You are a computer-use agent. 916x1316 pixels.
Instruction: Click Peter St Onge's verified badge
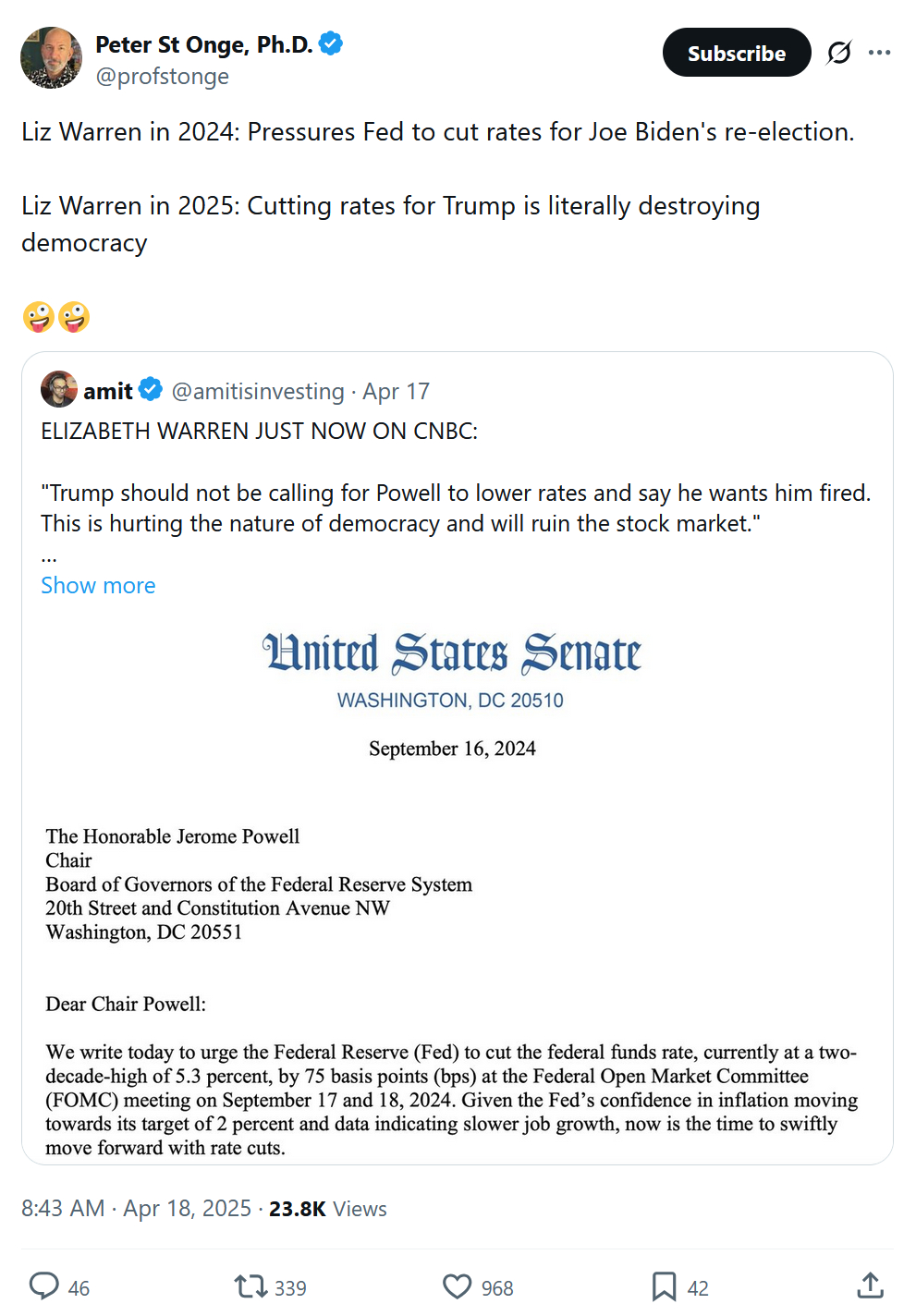coord(331,43)
